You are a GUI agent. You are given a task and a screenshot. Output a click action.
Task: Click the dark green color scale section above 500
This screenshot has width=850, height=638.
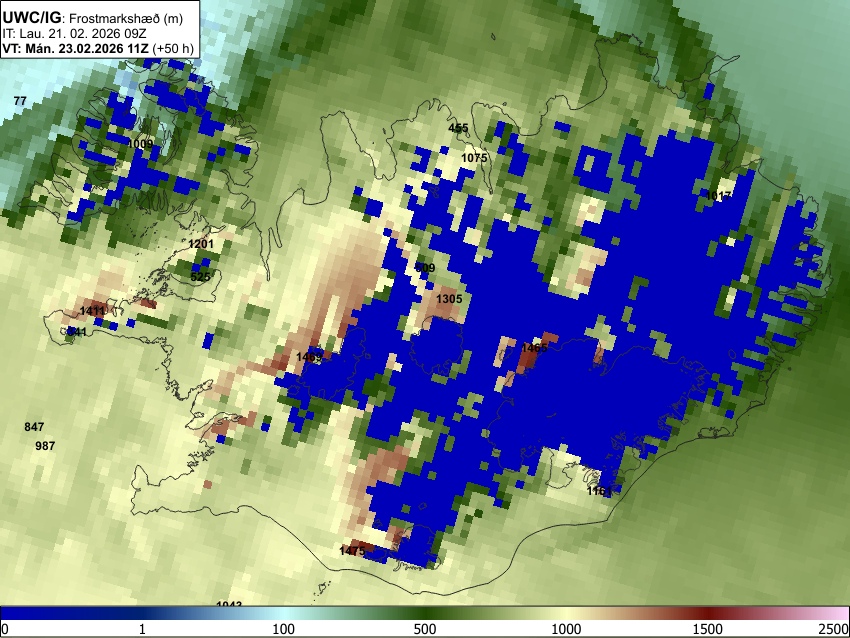coord(425,613)
